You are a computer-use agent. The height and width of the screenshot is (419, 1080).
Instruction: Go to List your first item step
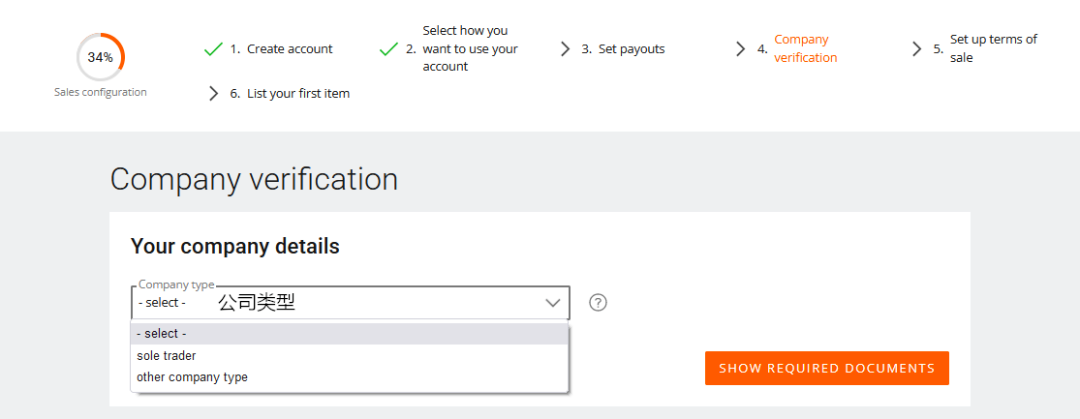pyautogui.click(x=298, y=94)
